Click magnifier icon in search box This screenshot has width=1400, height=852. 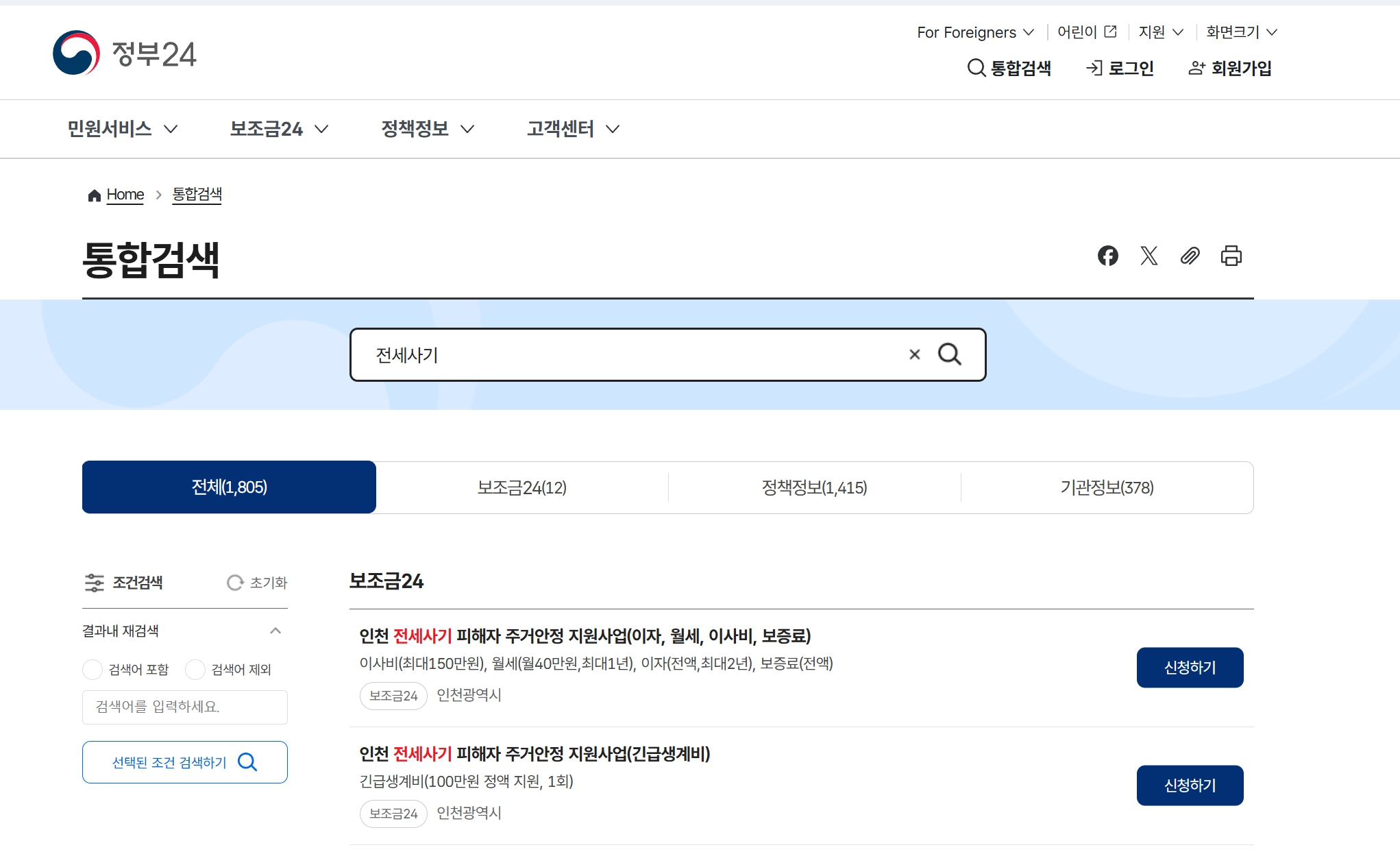[949, 354]
